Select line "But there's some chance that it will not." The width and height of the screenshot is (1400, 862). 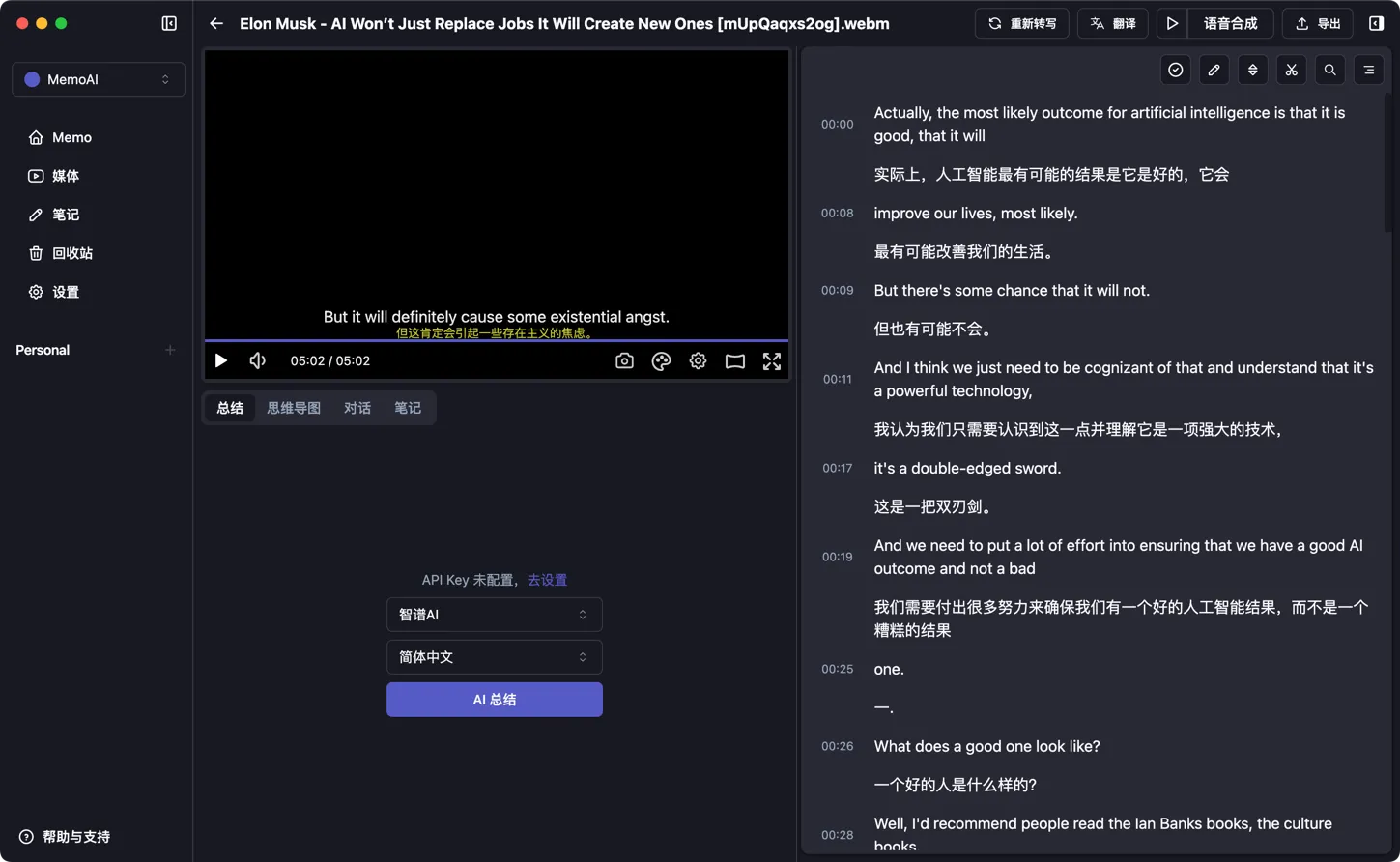pos(1012,291)
